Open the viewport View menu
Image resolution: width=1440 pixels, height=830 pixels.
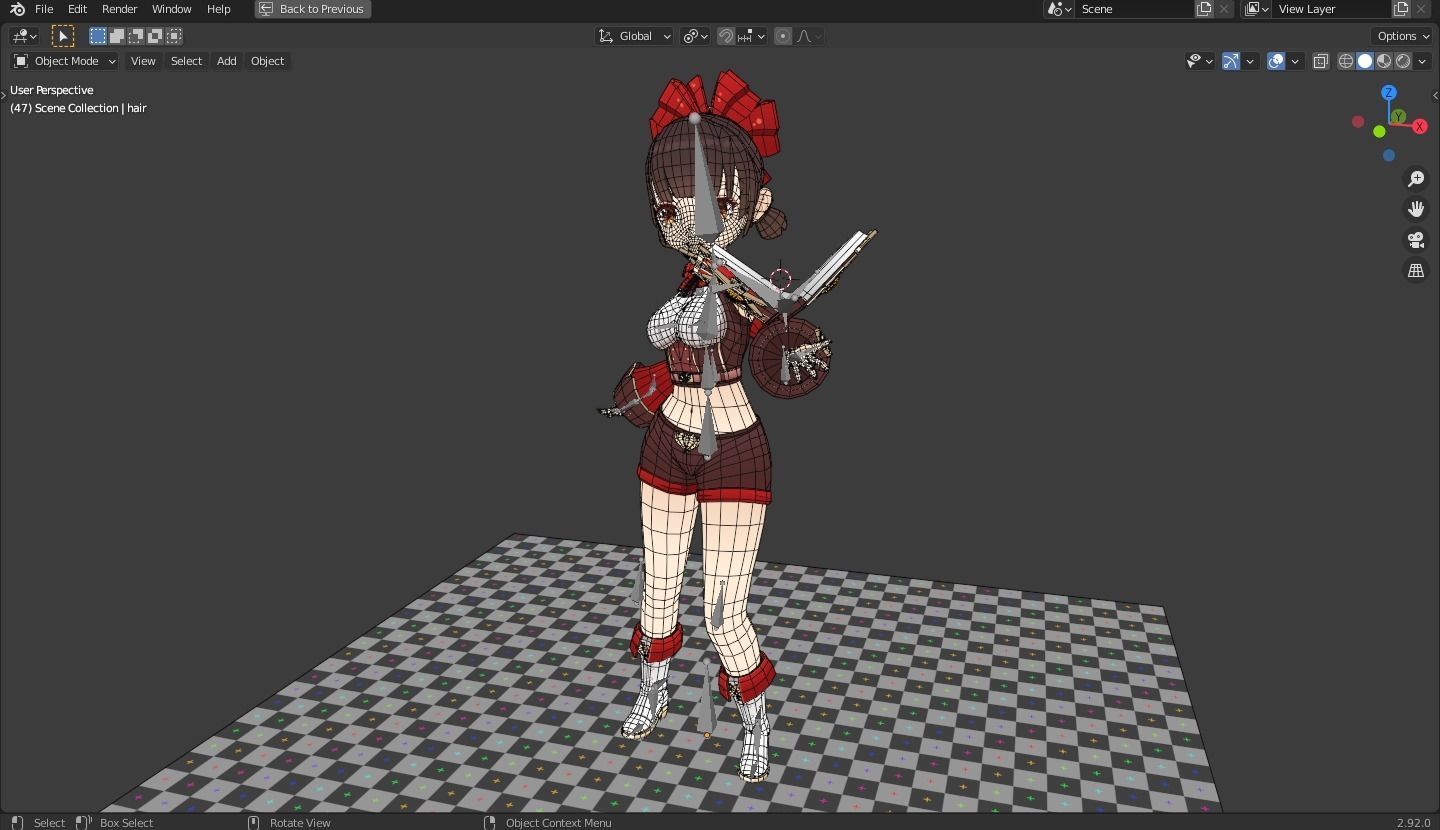click(143, 61)
